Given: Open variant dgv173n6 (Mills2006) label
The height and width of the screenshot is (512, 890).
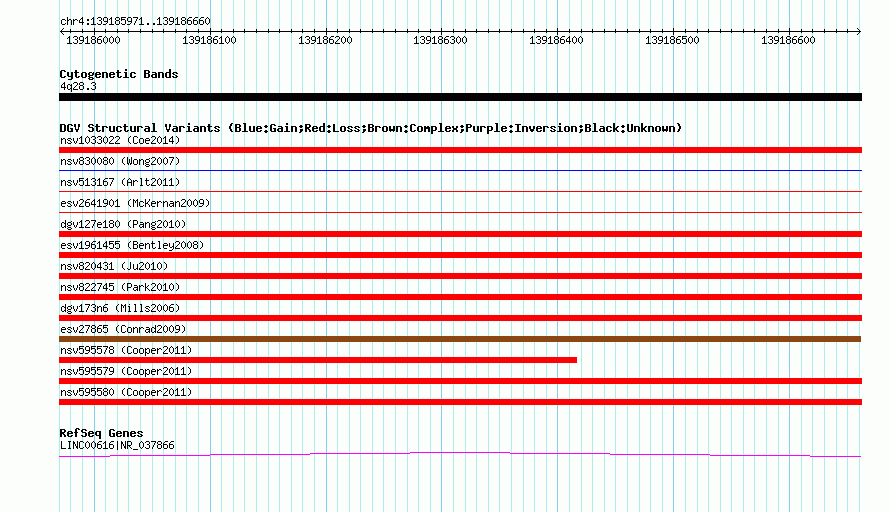Looking at the screenshot, I should click(120, 308).
